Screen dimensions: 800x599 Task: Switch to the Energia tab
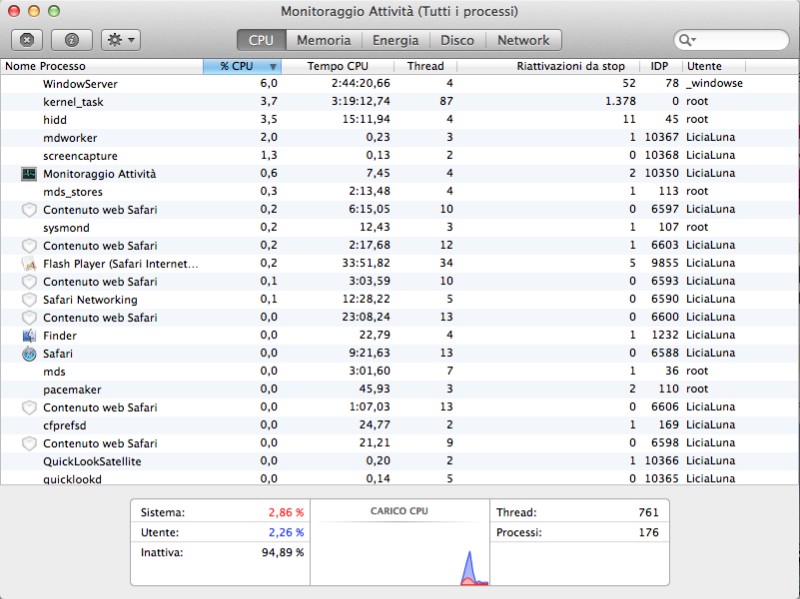395,40
